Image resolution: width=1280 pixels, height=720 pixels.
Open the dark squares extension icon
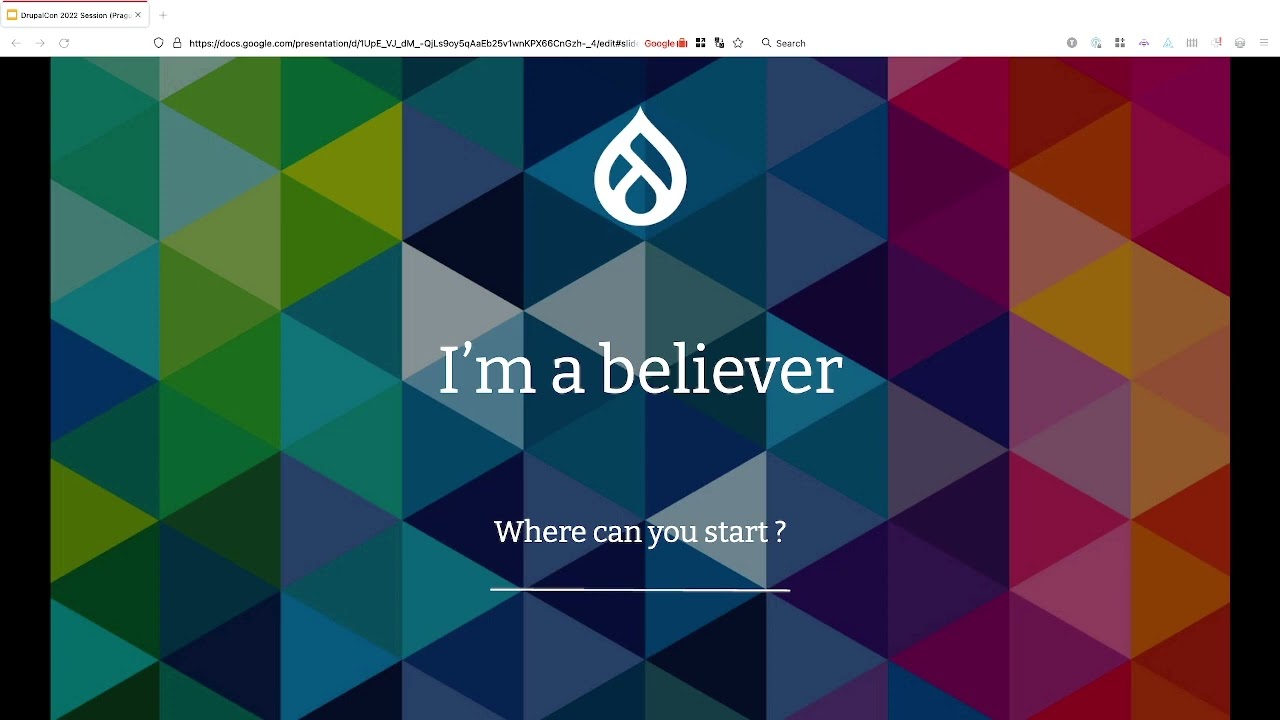pos(1120,43)
